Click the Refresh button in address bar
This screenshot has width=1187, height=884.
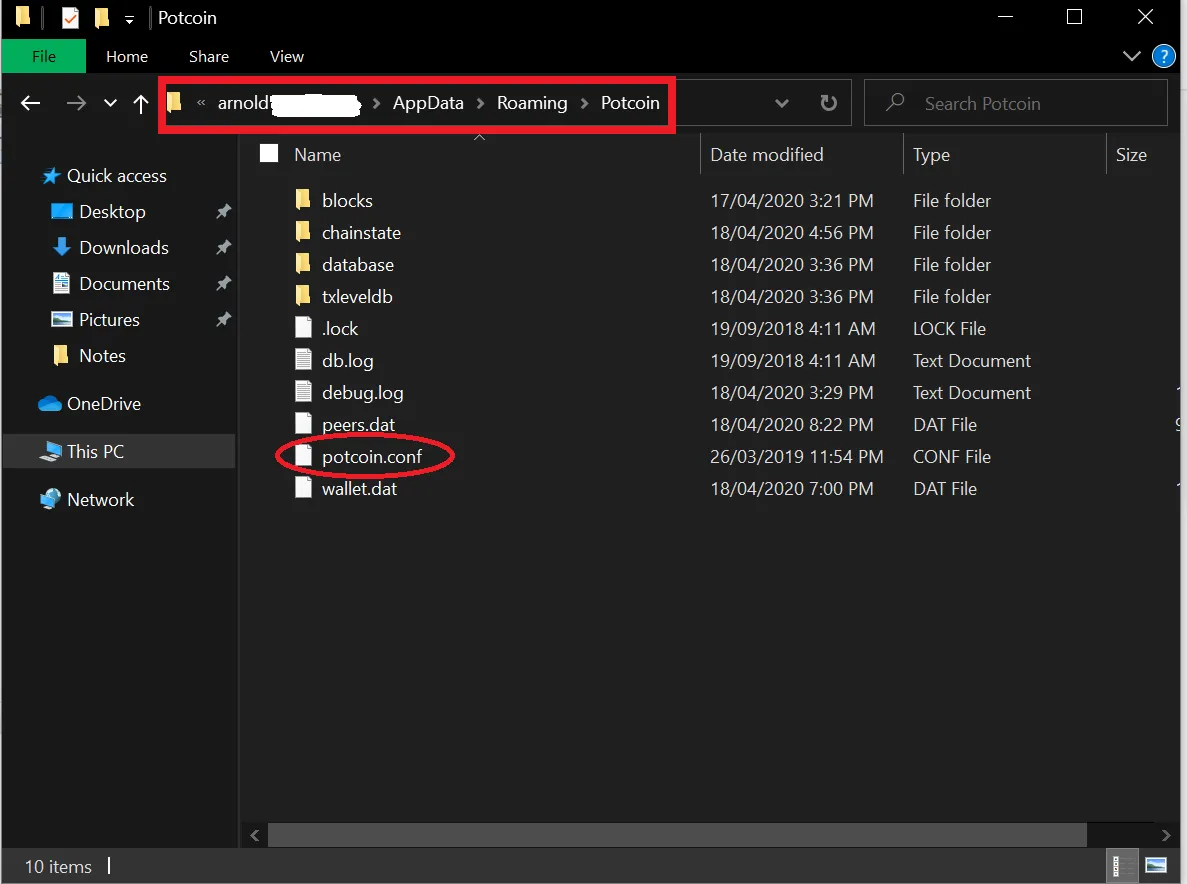click(x=829, y=103)
